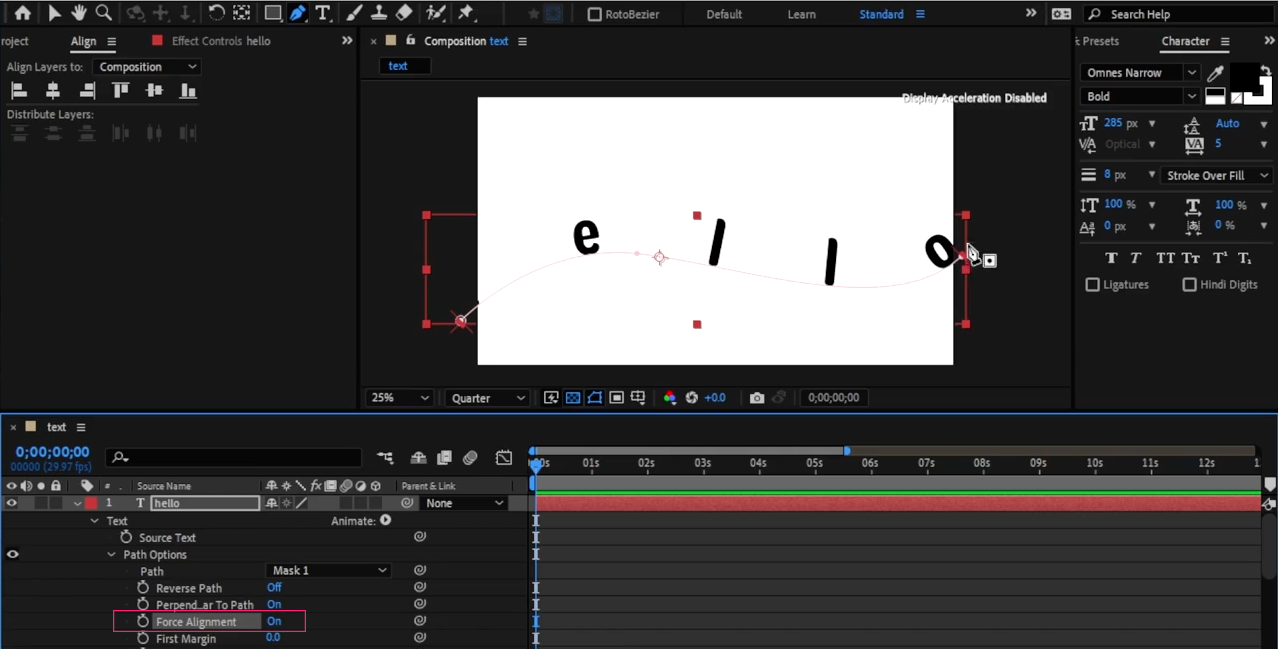Pick the Rectangle shape tool
This screenshot has width=1278, height=649.
click(x=272, y=14)
